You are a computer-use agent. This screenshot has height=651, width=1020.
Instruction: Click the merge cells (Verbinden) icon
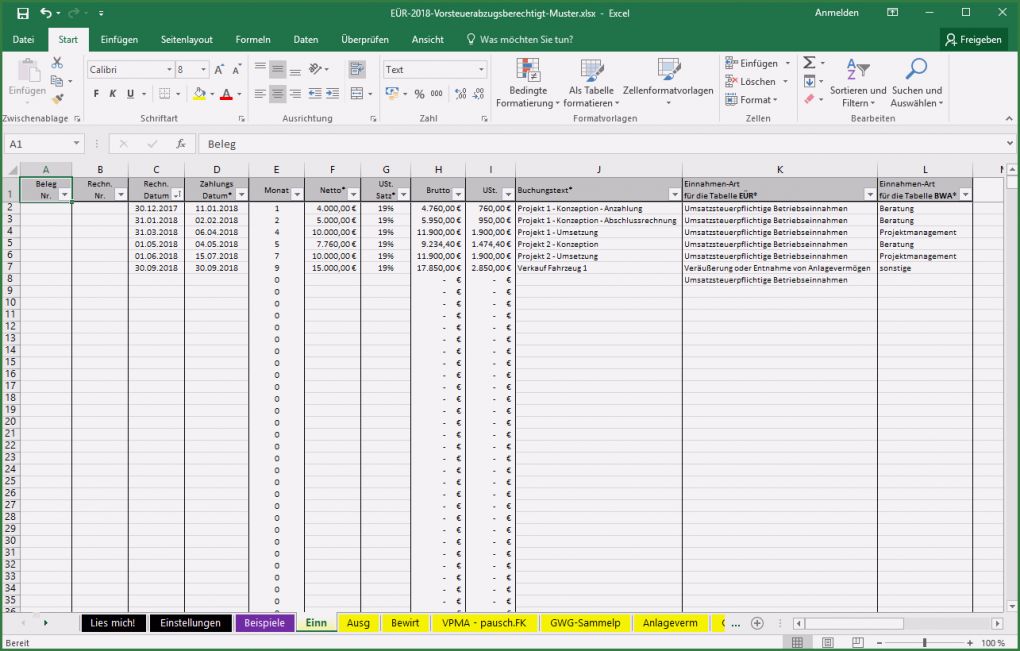[358, 93]
